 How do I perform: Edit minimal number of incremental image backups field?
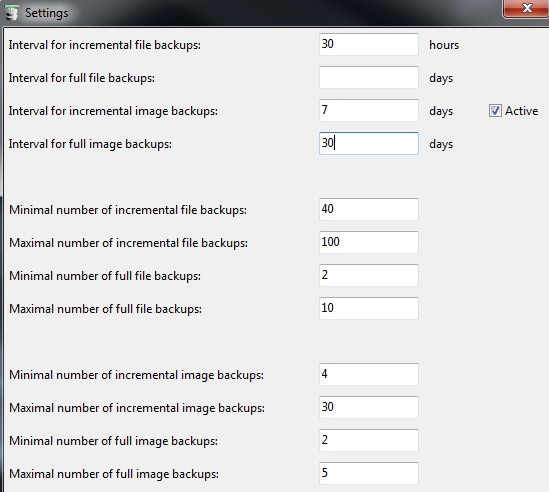pyautogui.click(x=369, y=374)
